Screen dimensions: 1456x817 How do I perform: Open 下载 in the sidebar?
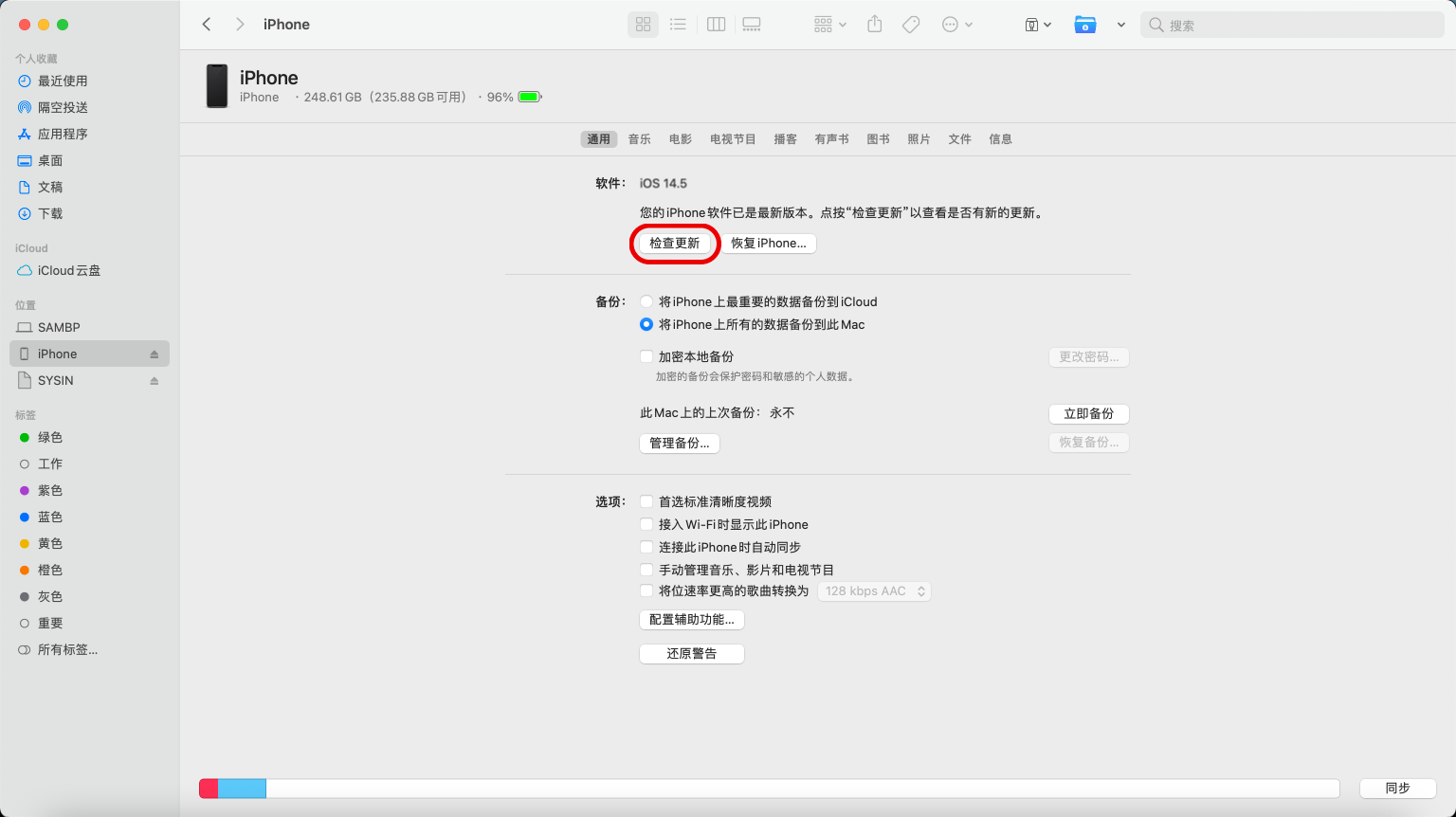coord(89,213)
